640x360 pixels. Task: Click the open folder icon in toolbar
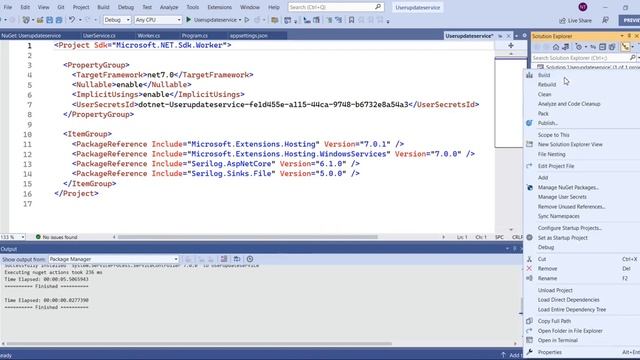[40, 20]
